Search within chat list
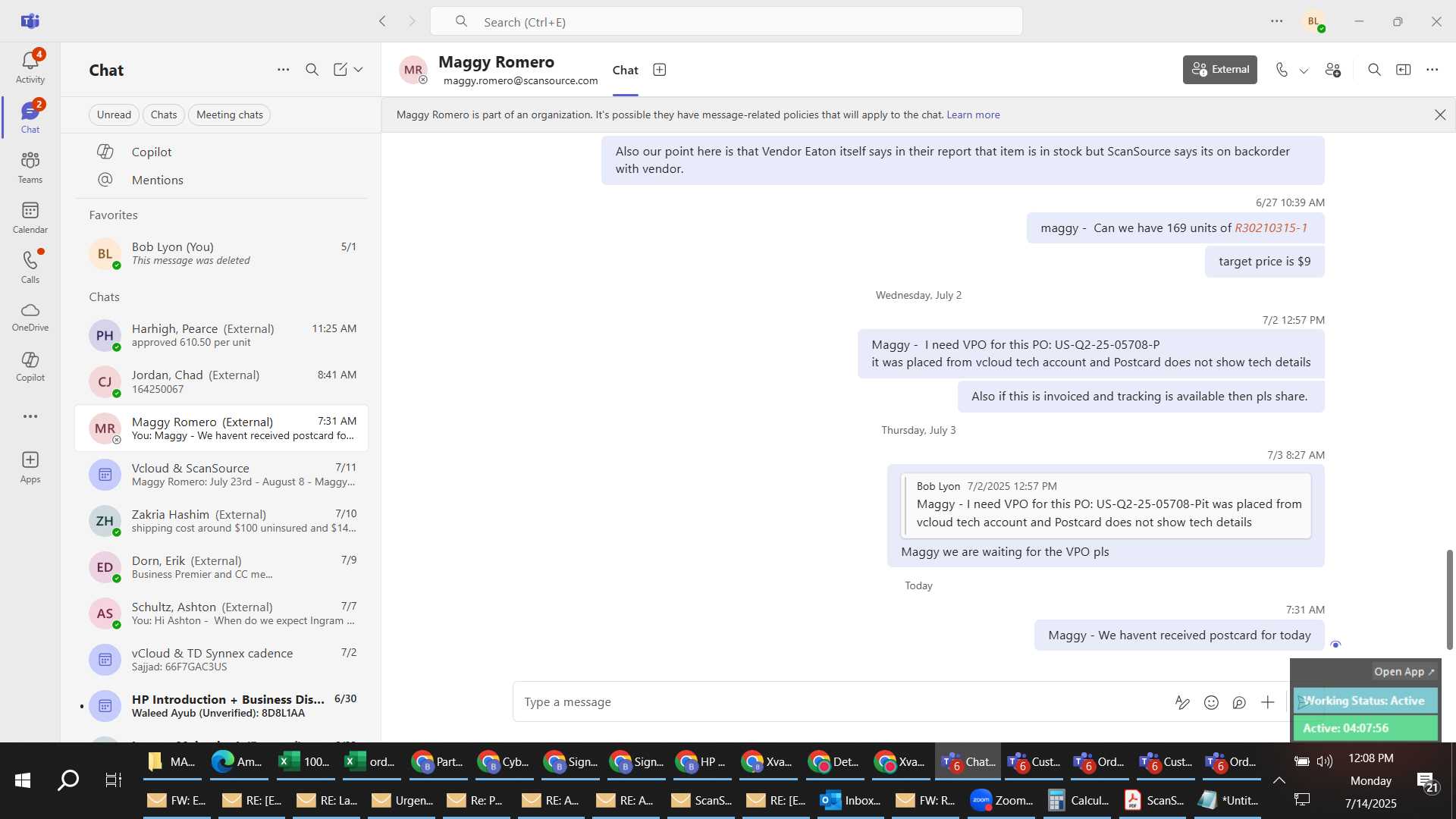This screenshot has height=819, width=1456. point(312,70)
